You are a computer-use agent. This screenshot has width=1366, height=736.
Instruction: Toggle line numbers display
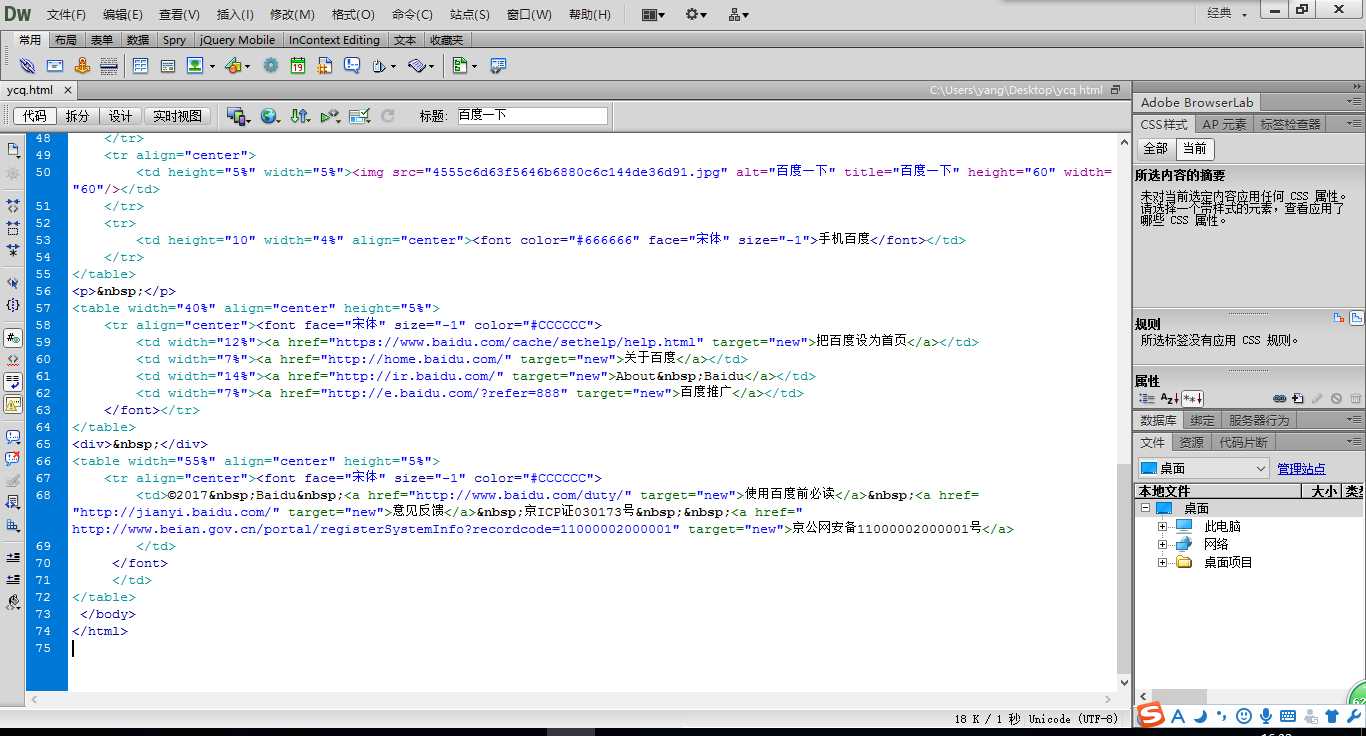pyautogui.click(x=13, y=338)
